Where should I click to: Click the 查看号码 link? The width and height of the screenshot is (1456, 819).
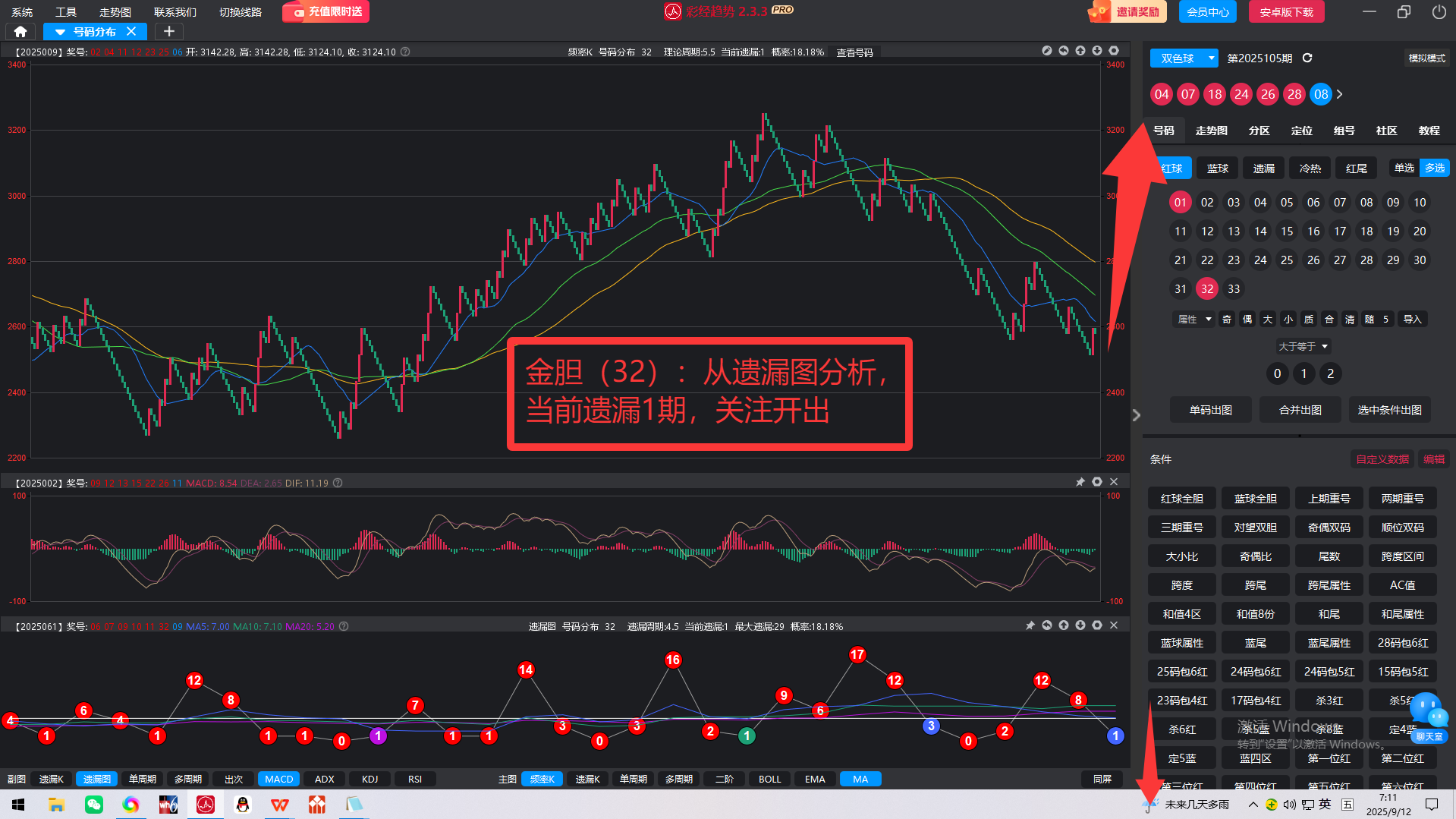(x=854, y=52)
